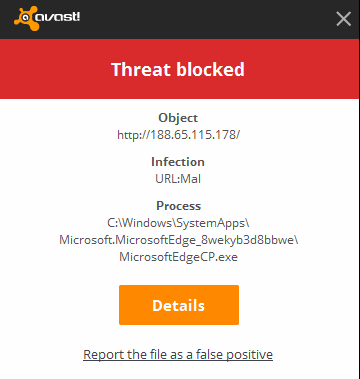The height and width of the screenshot is (379, 360).
Task: Click the Process label
Action: tap(178, 206)
